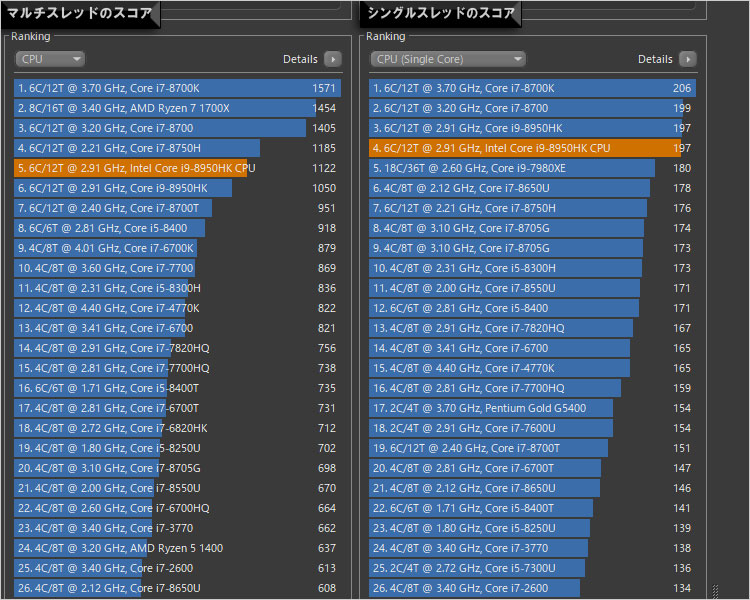Click the Details arrow in the Single Core ranking

(x=687, y=59)
